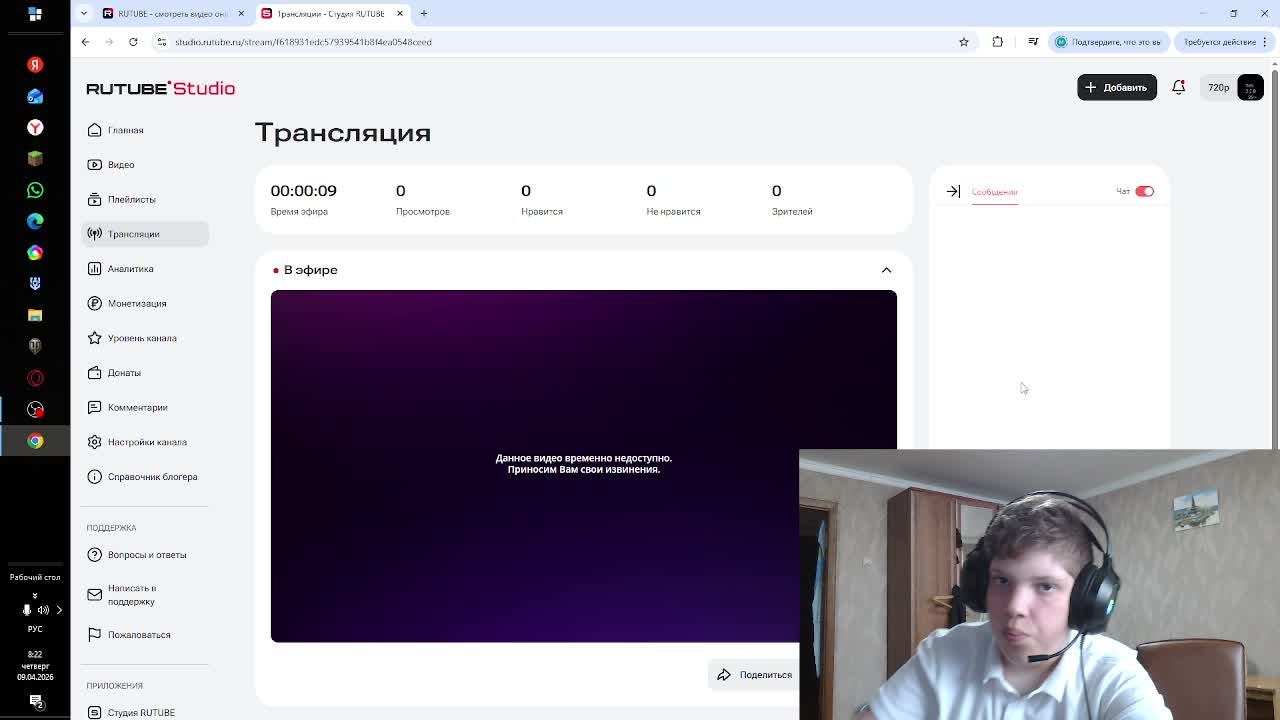Open the Windows Start menu
The width and height of the screenshot is (1280, 720).
pyautogui.click(x=35, y=14)
